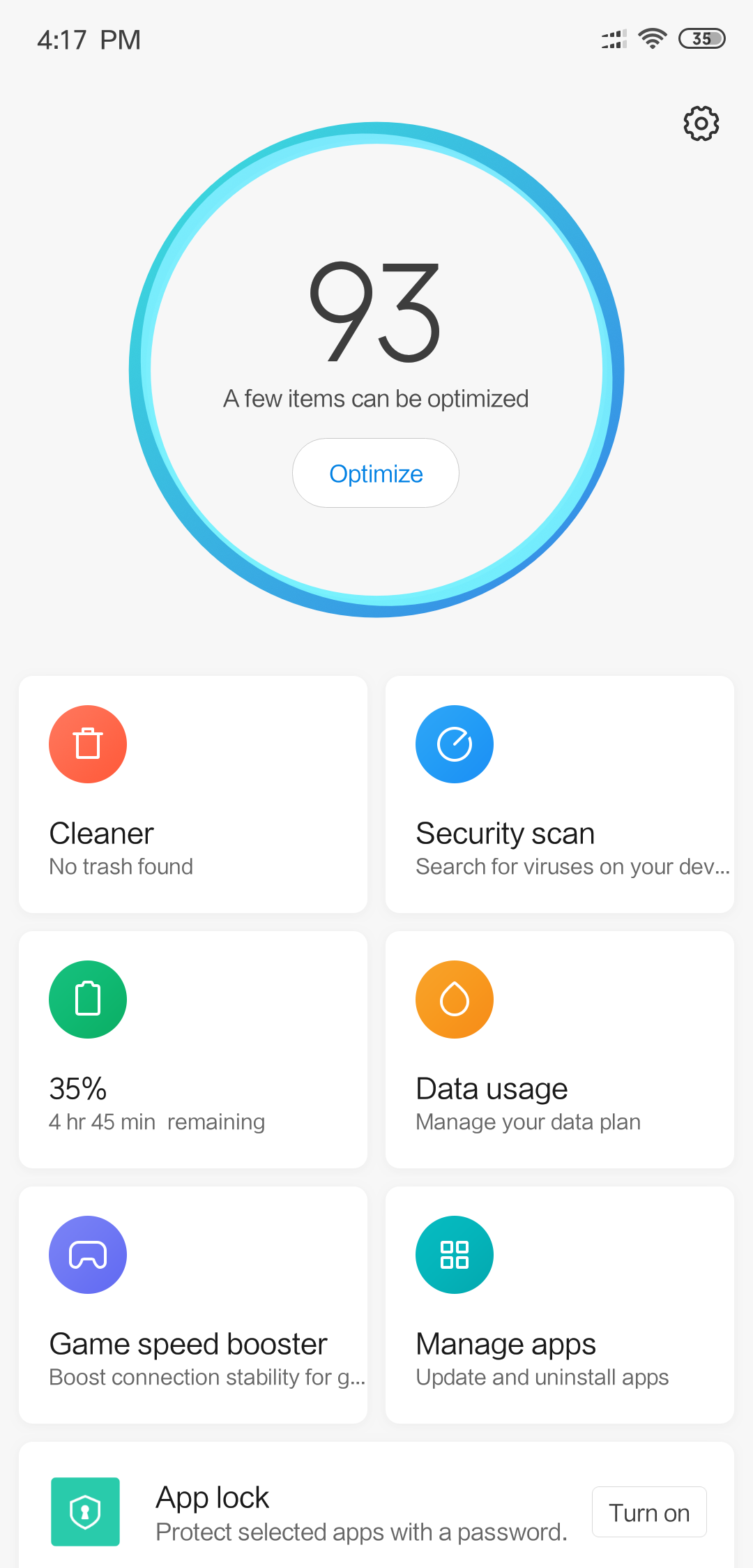Image resolution: width=753 pixels, height=1568 pixels.
Task: Select the 35% battery label
Action: click(x=78, y=1089)
